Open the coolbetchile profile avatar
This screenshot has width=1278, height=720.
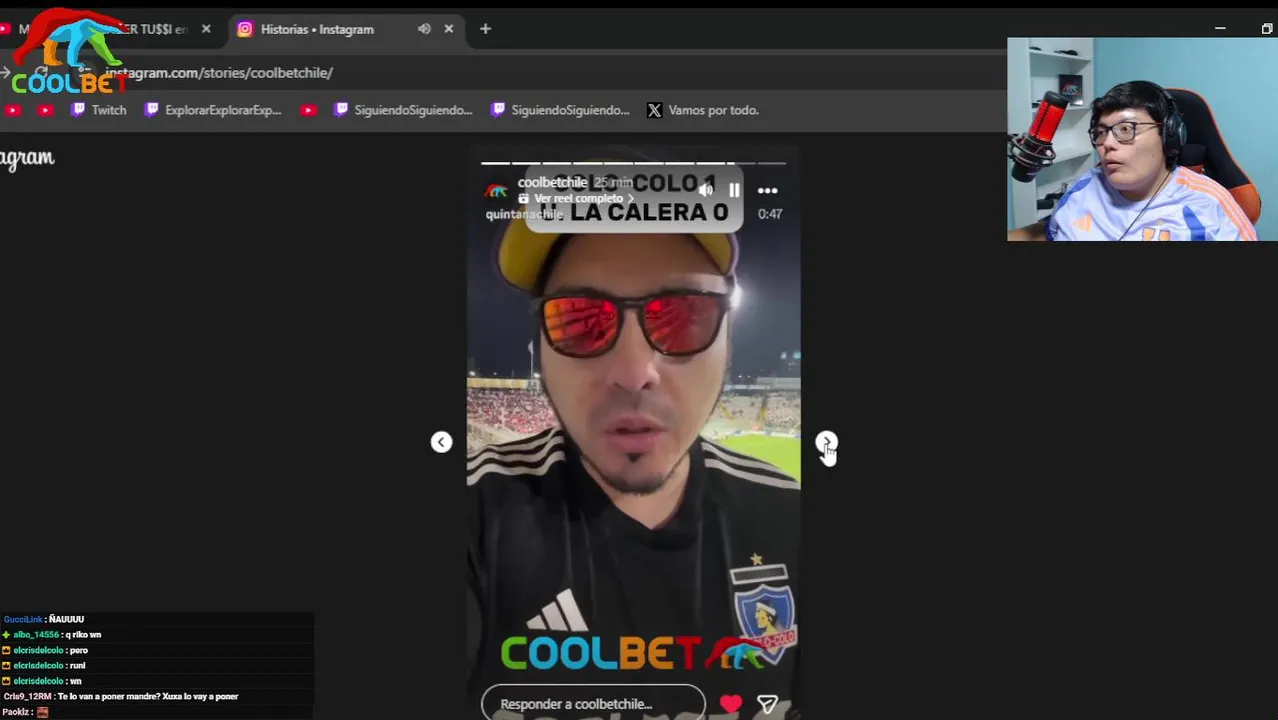(x=497, y=190)
